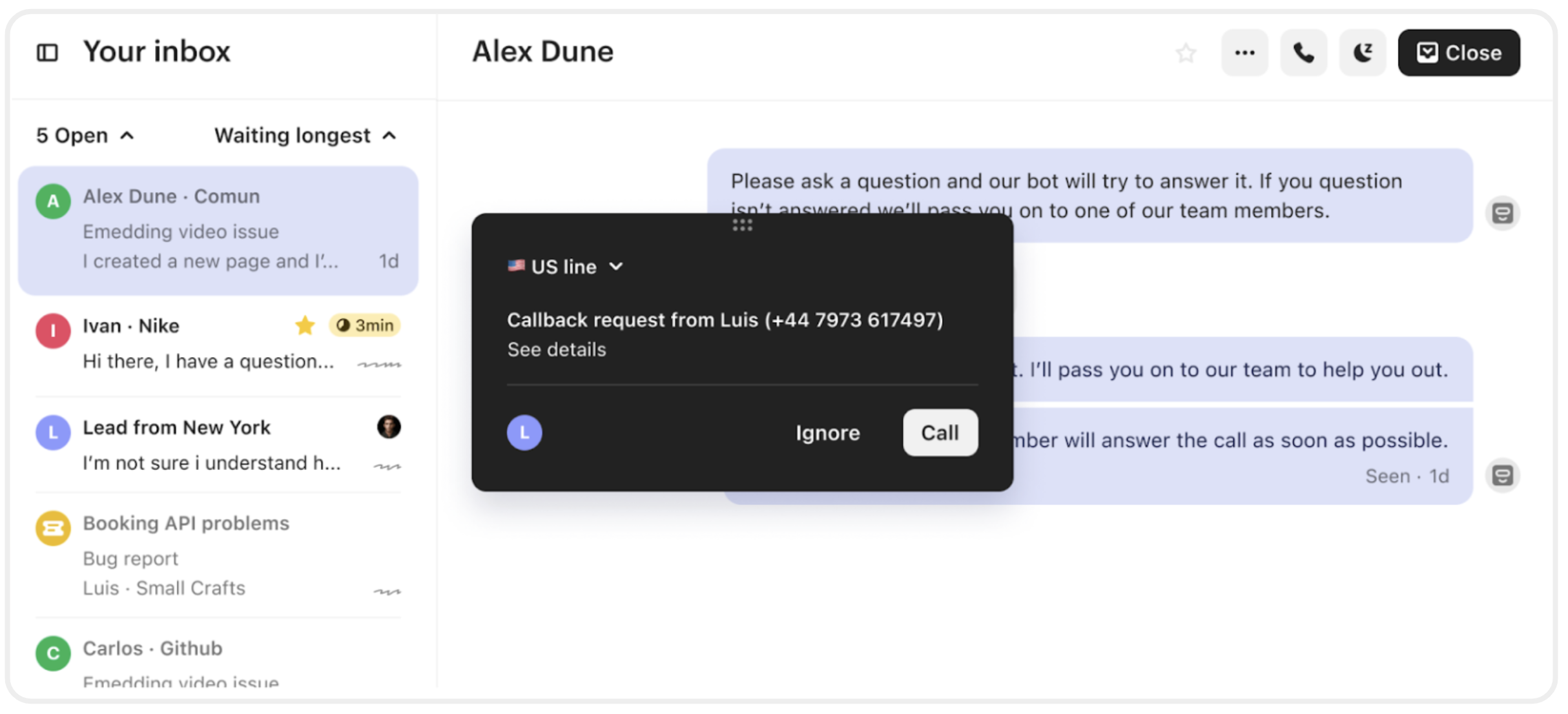The height and width of the screenshot is (714, 1568).
Task: Grab the drag handle dots on popup
Action: tap(742, 225)
